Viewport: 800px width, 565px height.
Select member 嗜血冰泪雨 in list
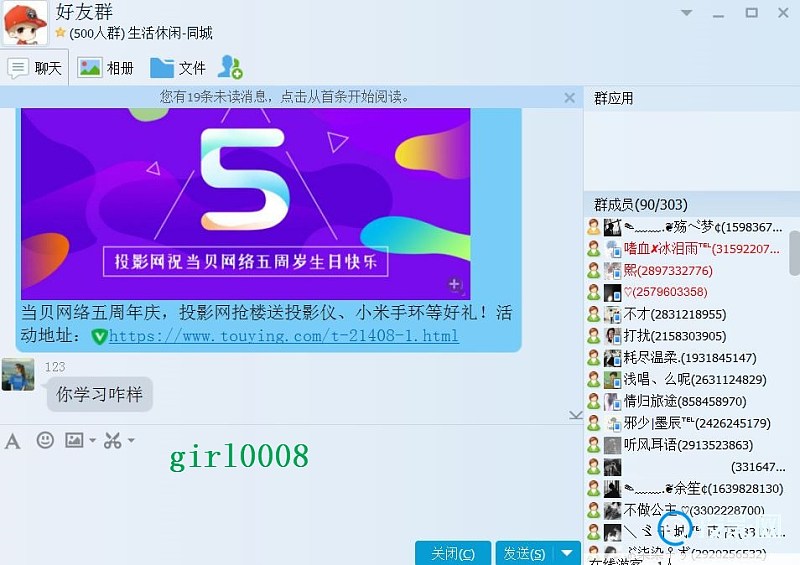688,249
